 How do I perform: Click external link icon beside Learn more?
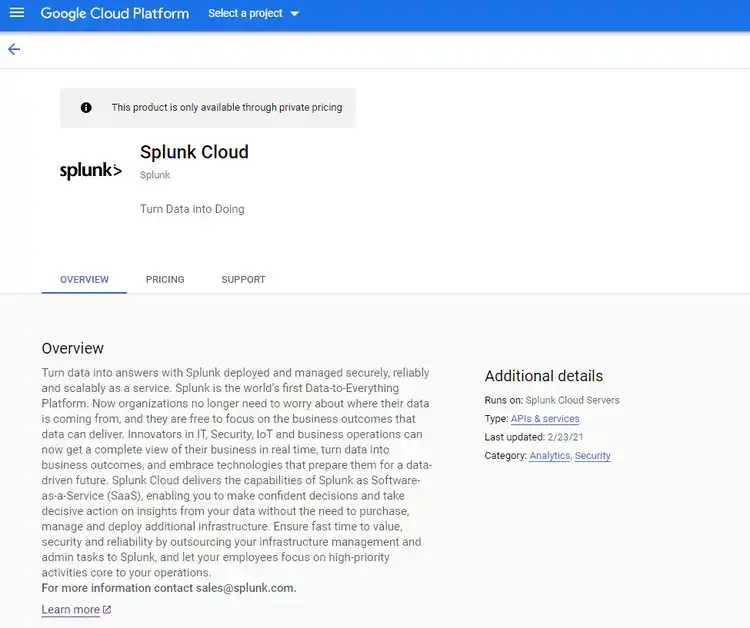(x=107, y=610)
